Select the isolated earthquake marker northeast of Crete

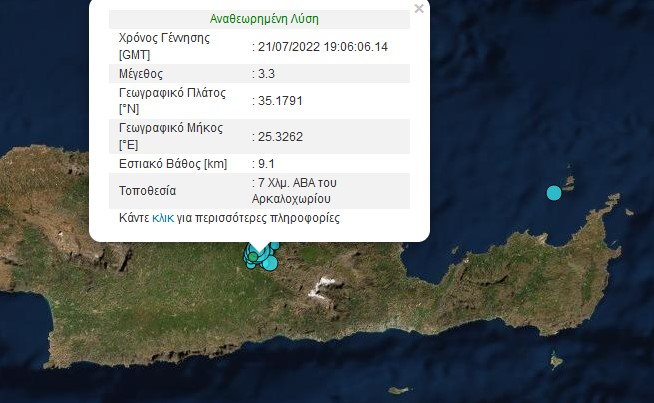click(554, 192)
